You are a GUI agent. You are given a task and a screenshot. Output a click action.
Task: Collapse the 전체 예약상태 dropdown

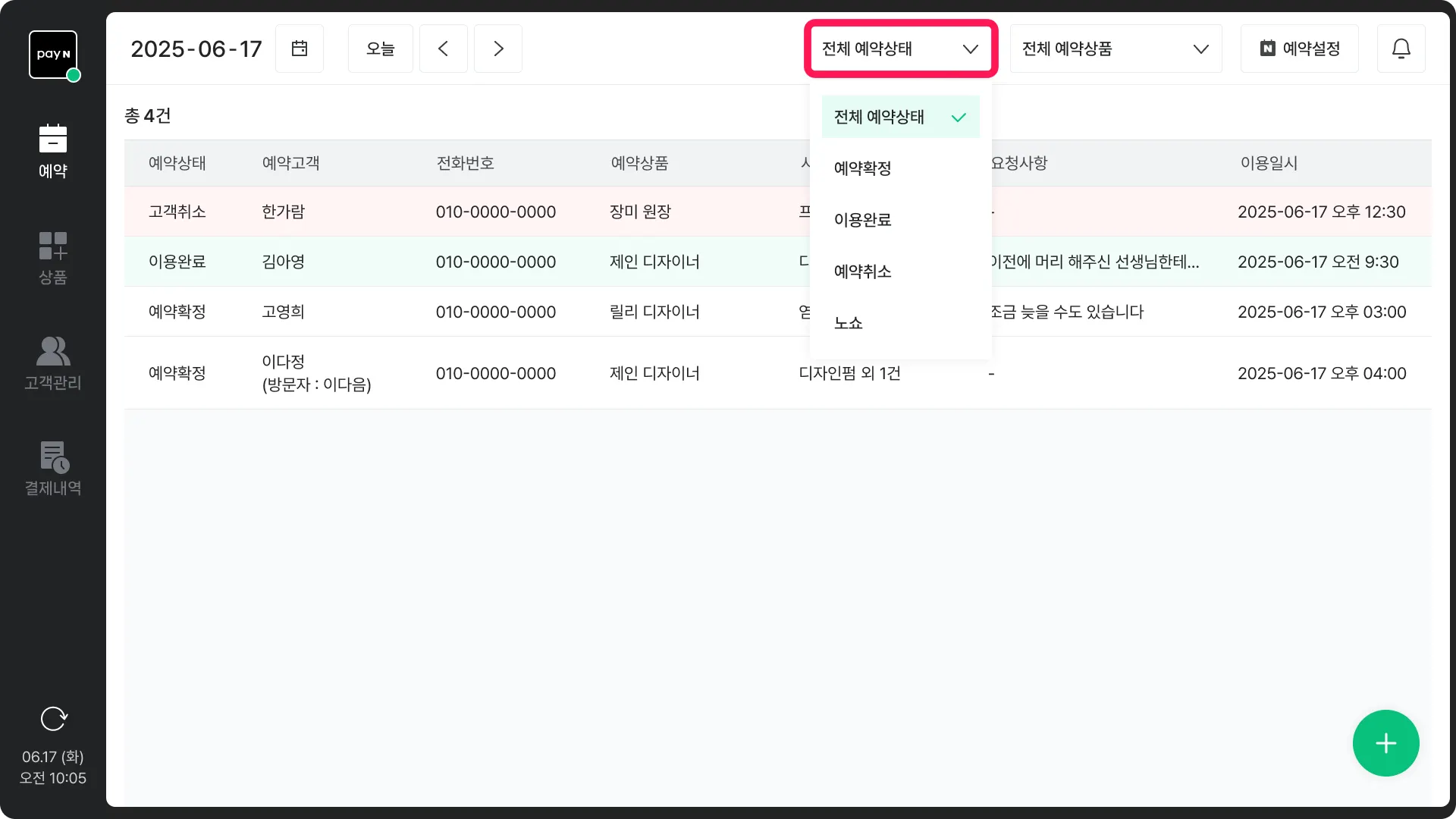pos(901,49)
